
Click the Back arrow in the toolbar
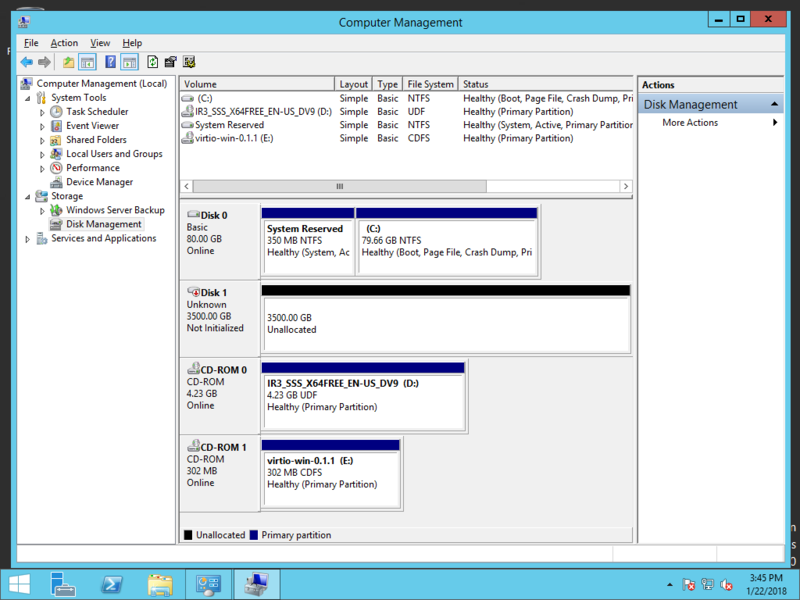point(26,62)
